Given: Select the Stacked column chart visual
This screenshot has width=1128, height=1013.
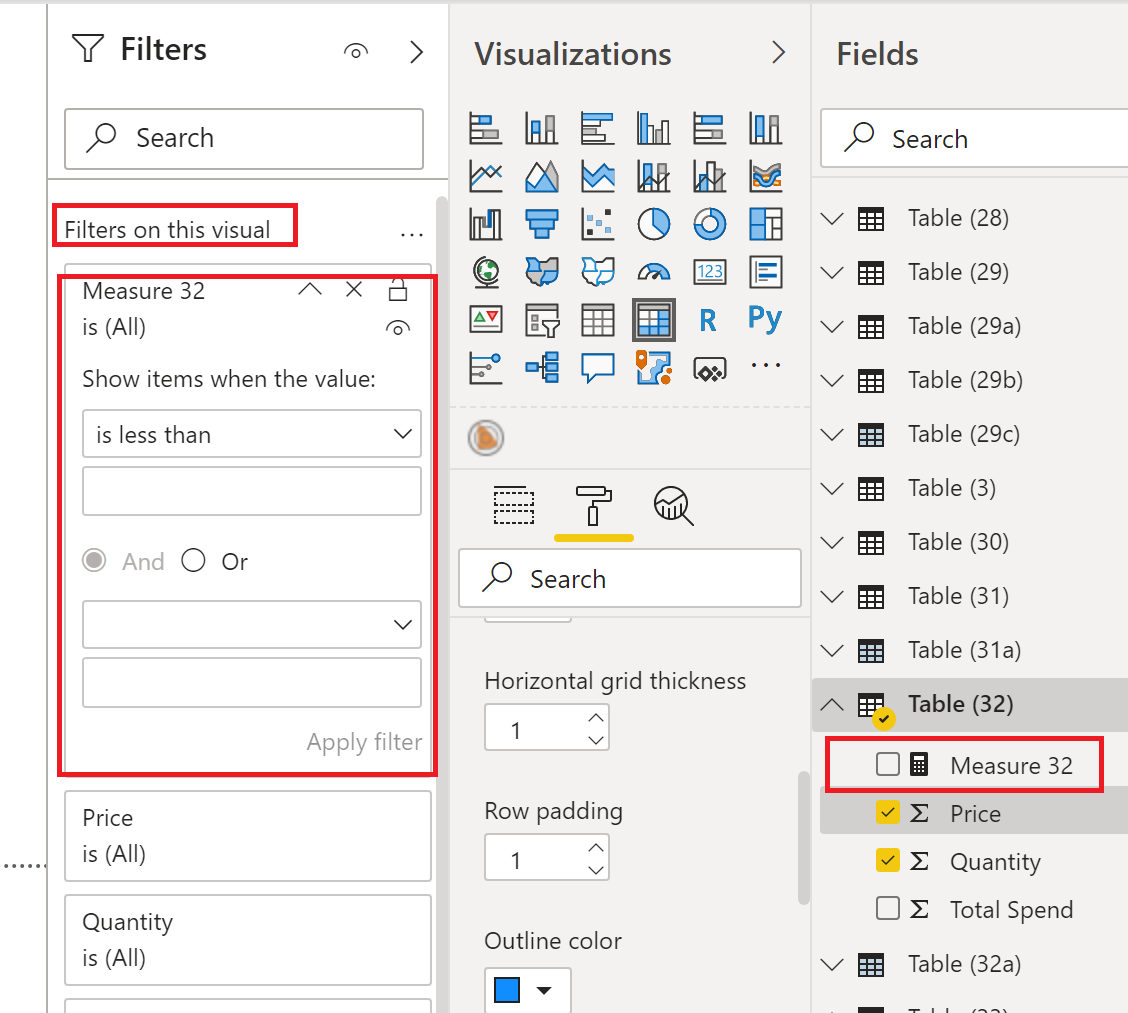Looking at the screenshot, I should [541, 129].
